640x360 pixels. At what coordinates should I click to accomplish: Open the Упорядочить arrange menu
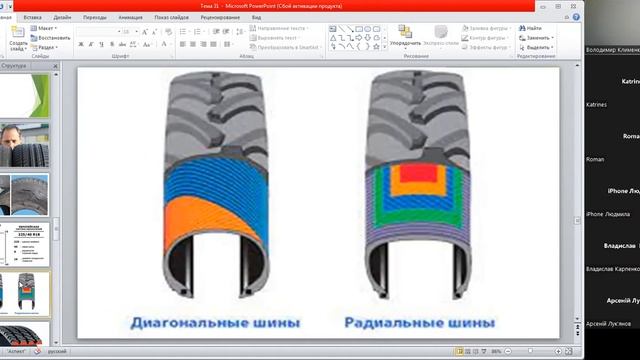(405, 38)
